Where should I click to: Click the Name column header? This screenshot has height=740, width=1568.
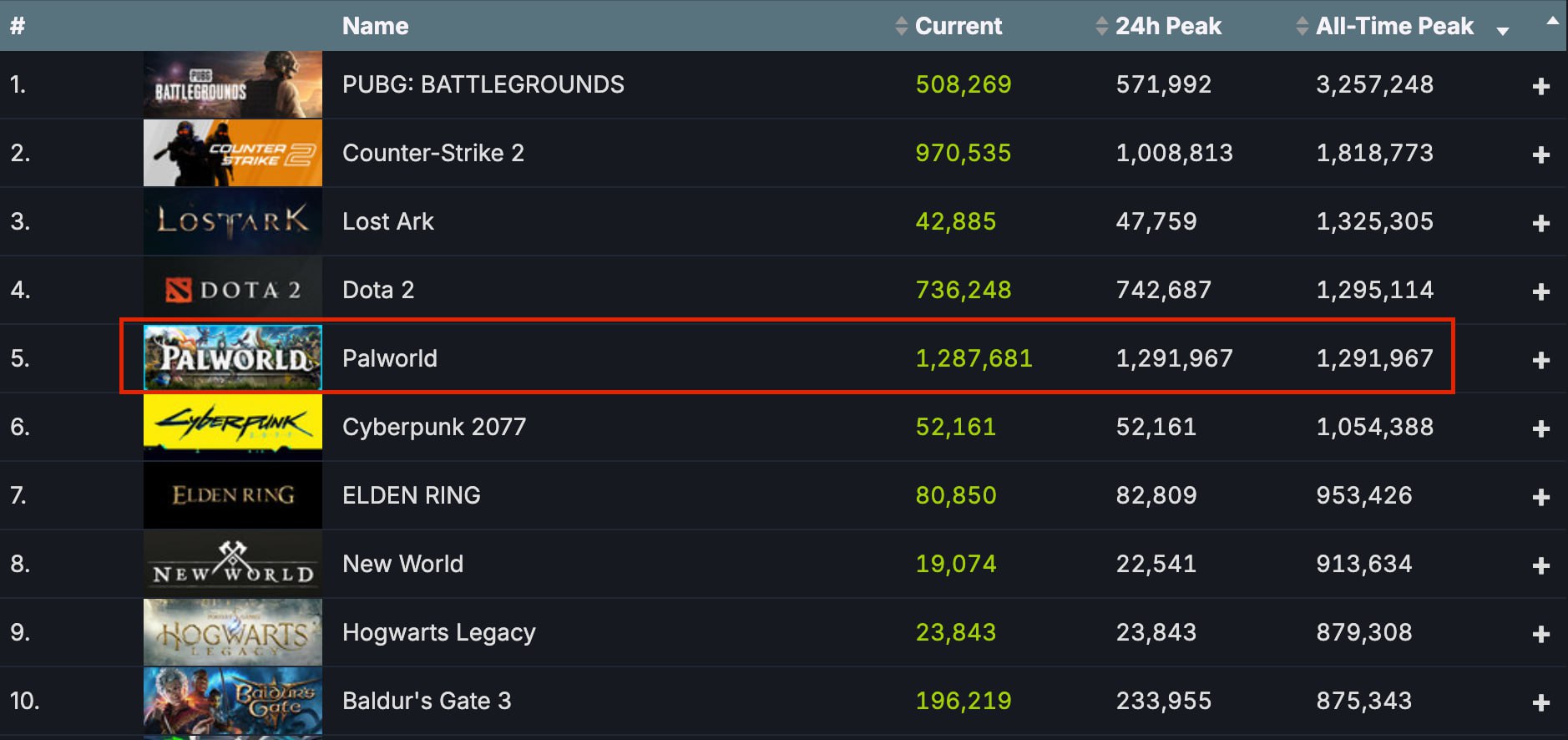[x=375, y=26]
